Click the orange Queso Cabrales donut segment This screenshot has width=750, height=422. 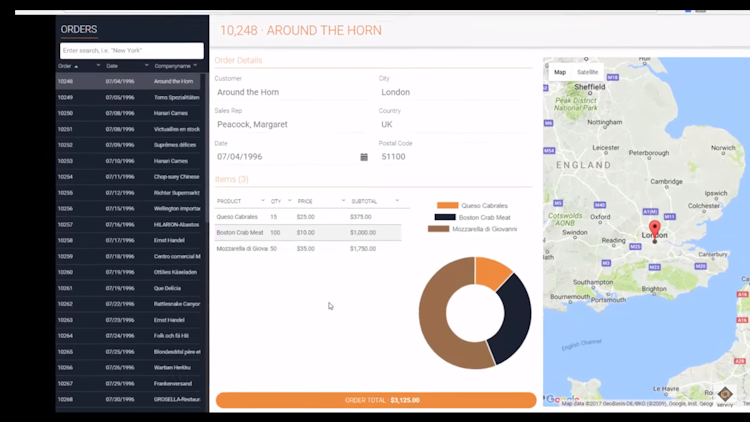[x=493, y=273]
